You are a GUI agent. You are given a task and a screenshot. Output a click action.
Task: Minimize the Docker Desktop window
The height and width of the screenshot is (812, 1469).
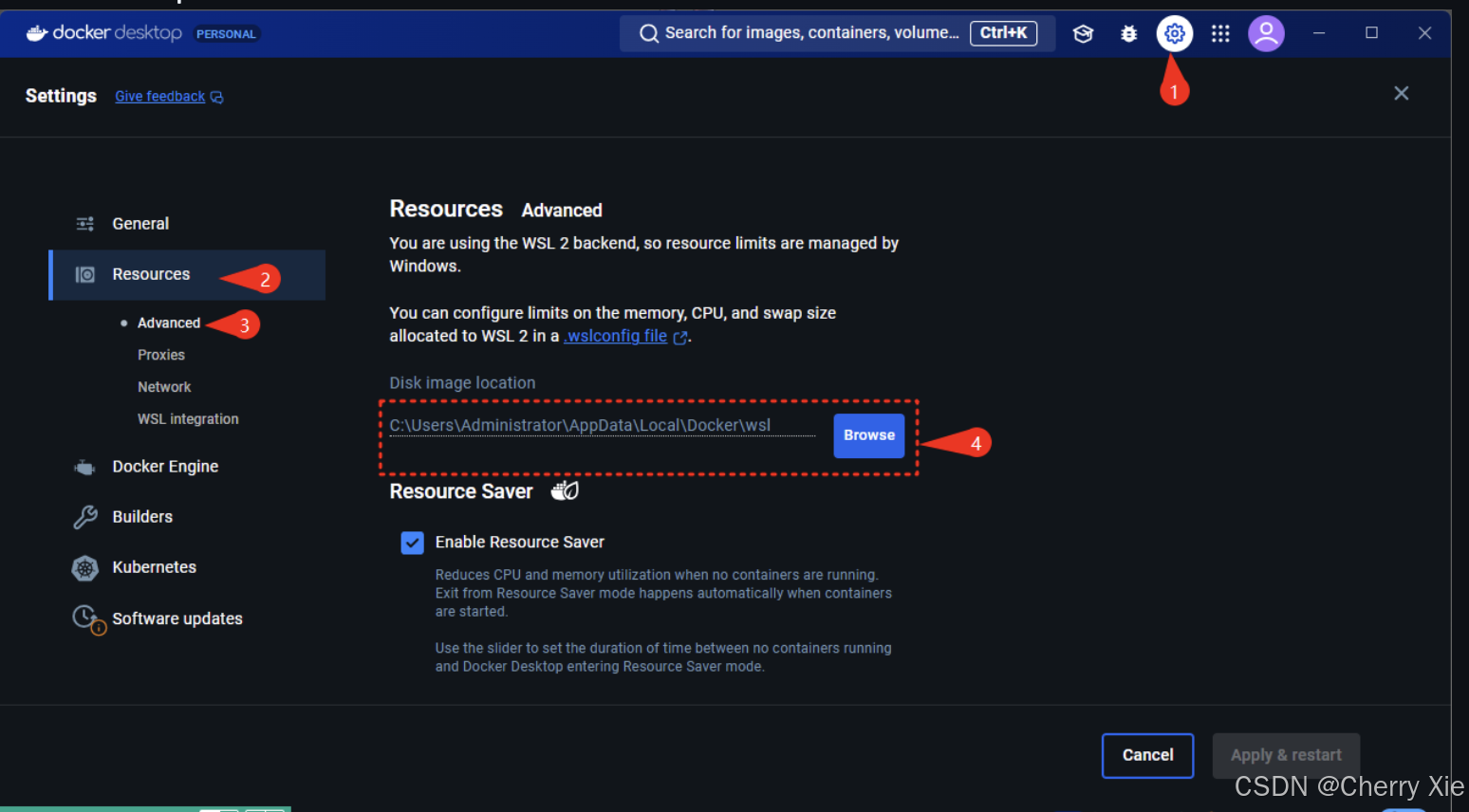coord(1319,33)
